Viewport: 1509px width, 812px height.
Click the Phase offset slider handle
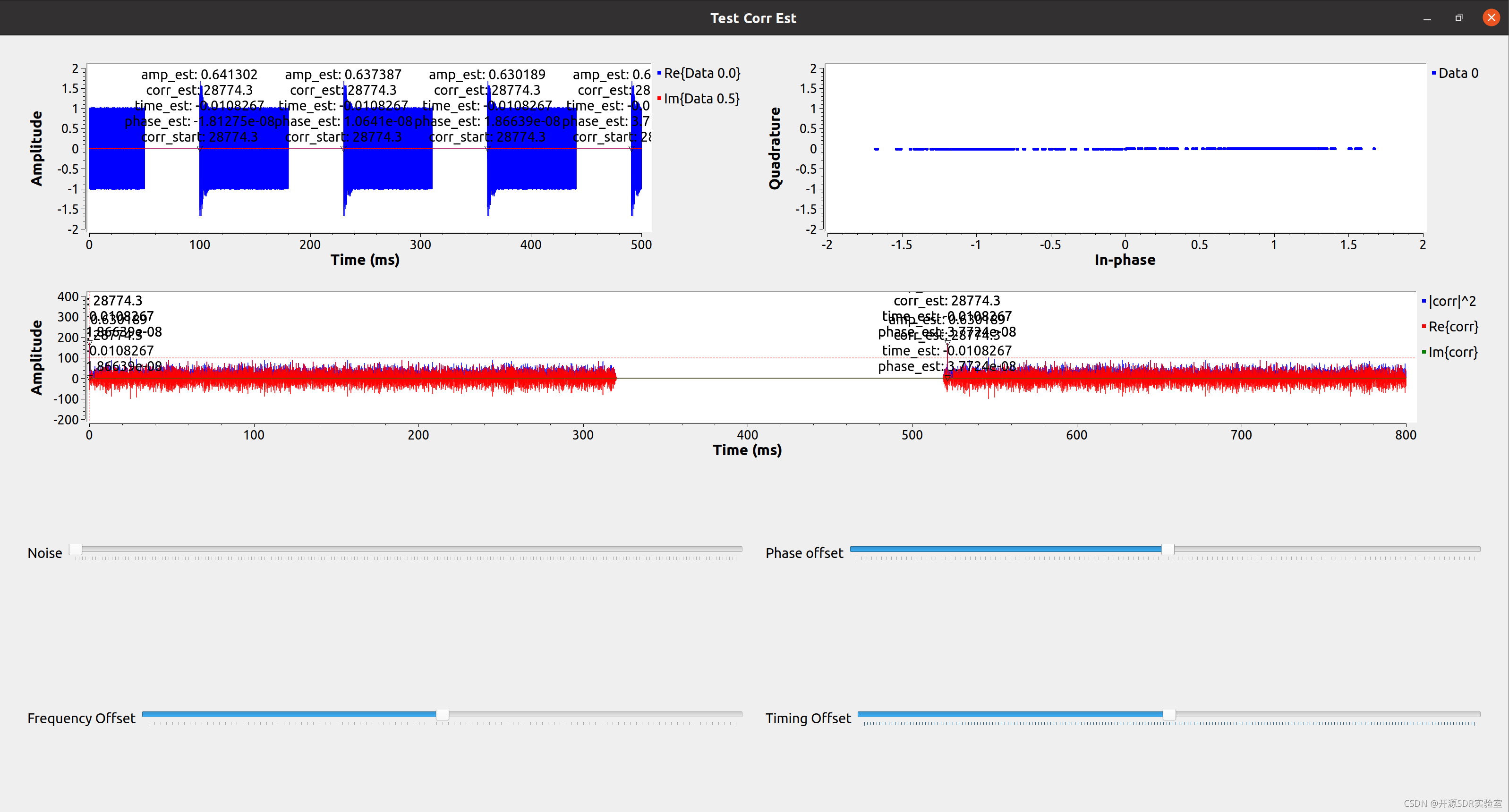pyautogui.click(x=1168, y=549)
